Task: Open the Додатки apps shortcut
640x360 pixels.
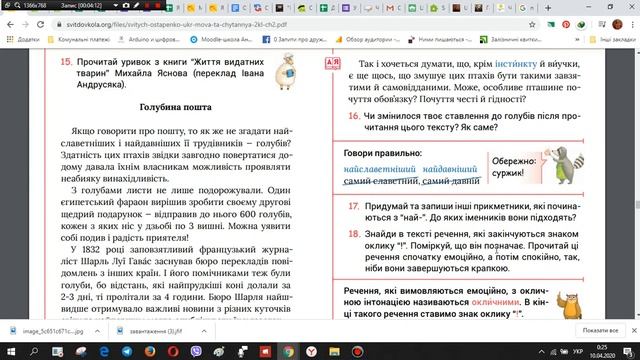Action: point(23,40)
